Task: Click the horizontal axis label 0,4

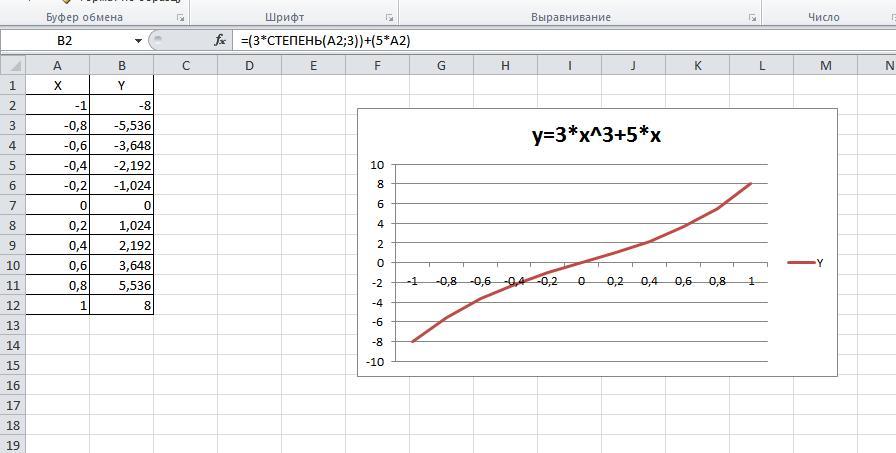Action: click(649, 281)
